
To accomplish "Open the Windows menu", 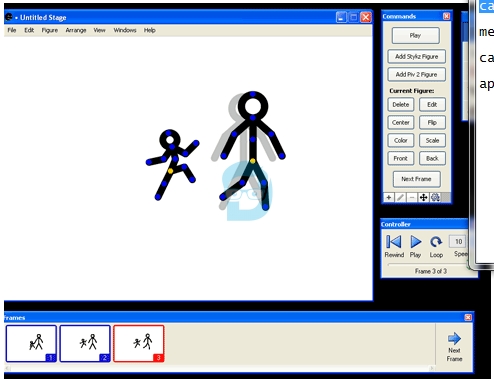I will point(125,30).
